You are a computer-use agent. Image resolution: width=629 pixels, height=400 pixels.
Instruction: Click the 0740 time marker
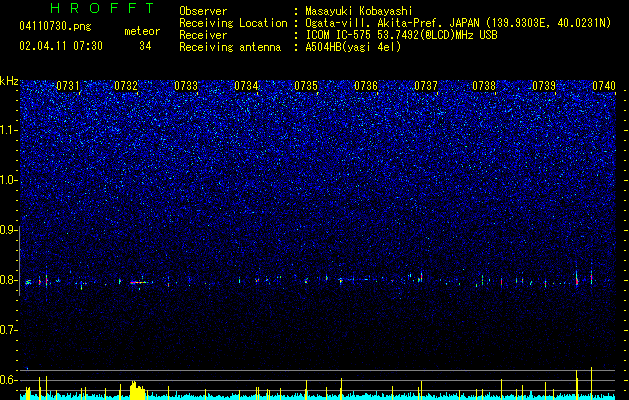604,85
